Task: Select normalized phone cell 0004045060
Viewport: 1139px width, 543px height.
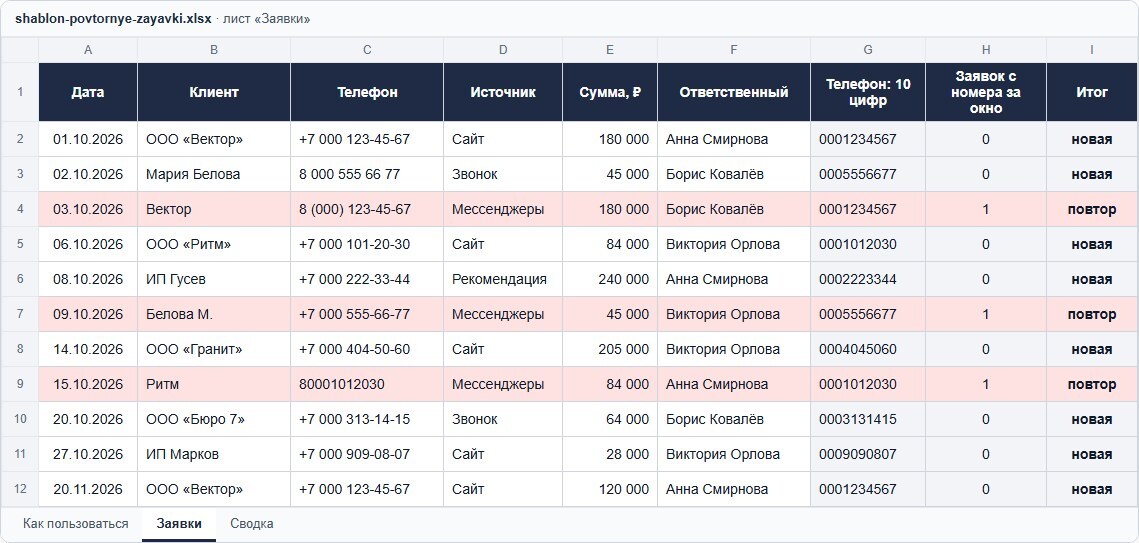Action: (868, 349)
